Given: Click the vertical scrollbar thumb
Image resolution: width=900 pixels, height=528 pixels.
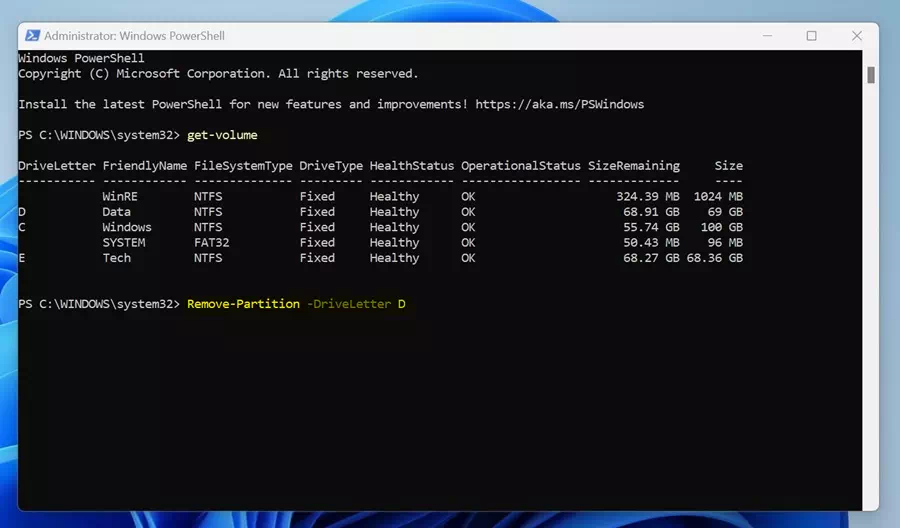Looking at the screenshot, I should pyautogui.click(x=871, y=75).
